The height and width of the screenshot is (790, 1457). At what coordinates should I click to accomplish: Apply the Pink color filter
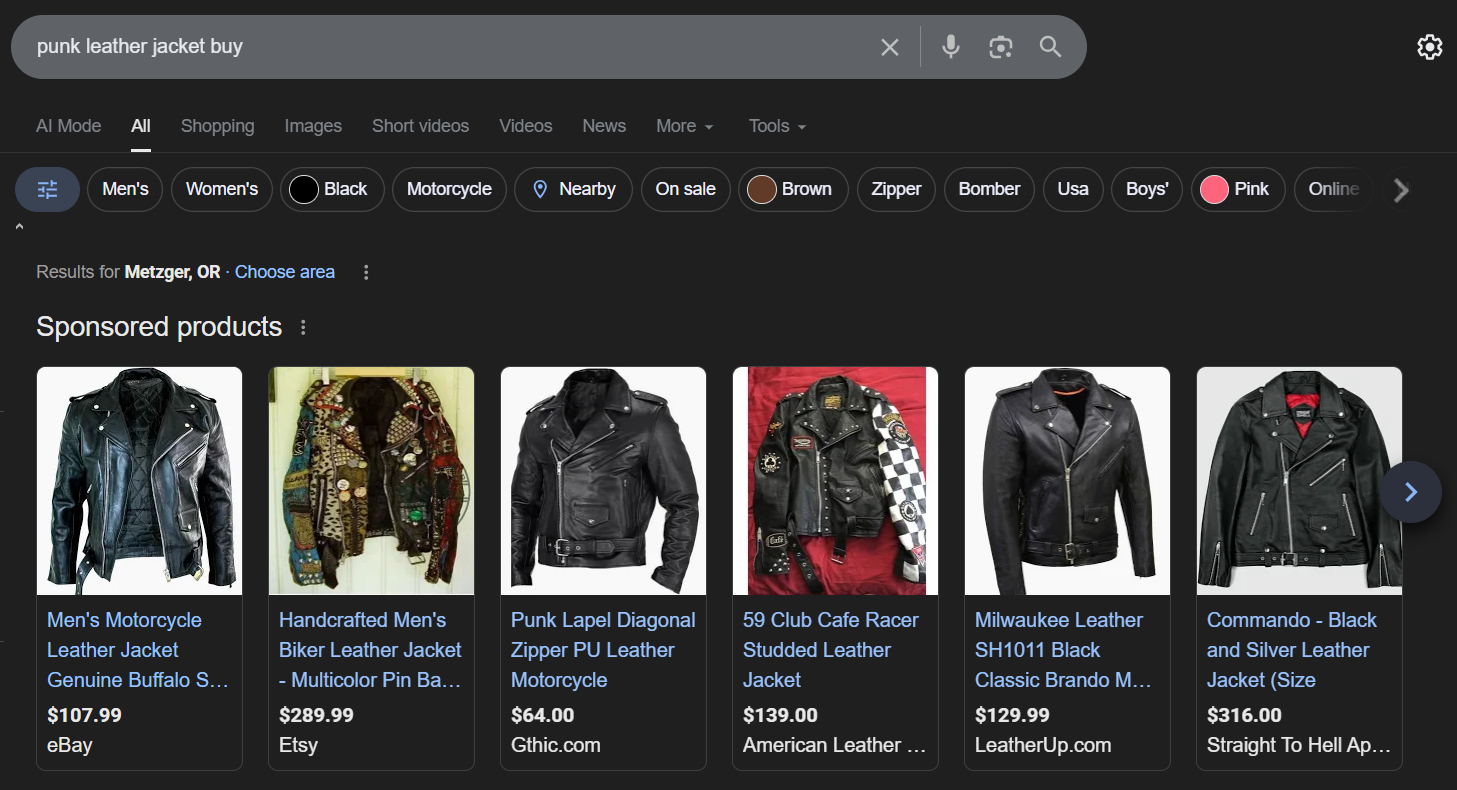pyautogui.click(x=1238, y=189)
